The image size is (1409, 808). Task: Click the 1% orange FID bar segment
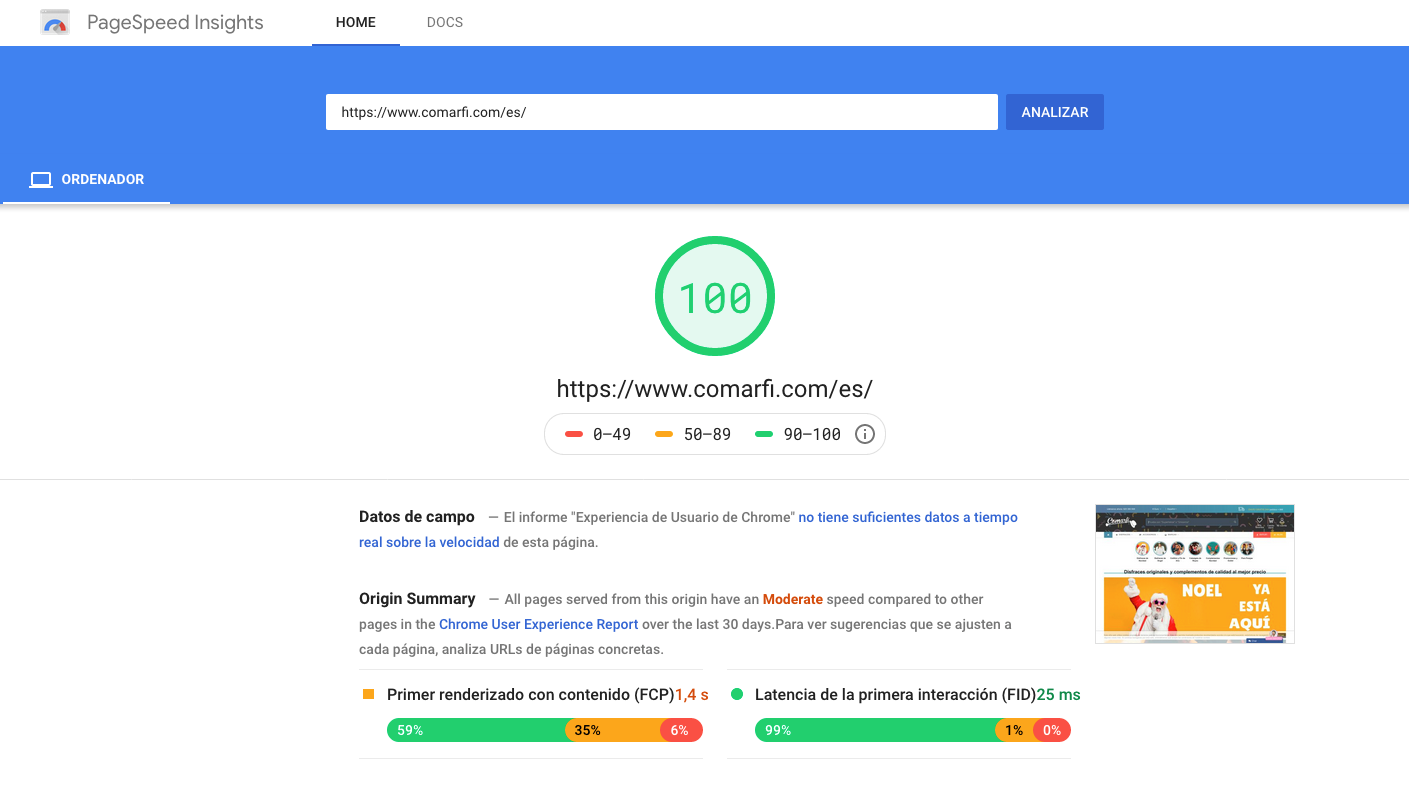coord(1014,730)
